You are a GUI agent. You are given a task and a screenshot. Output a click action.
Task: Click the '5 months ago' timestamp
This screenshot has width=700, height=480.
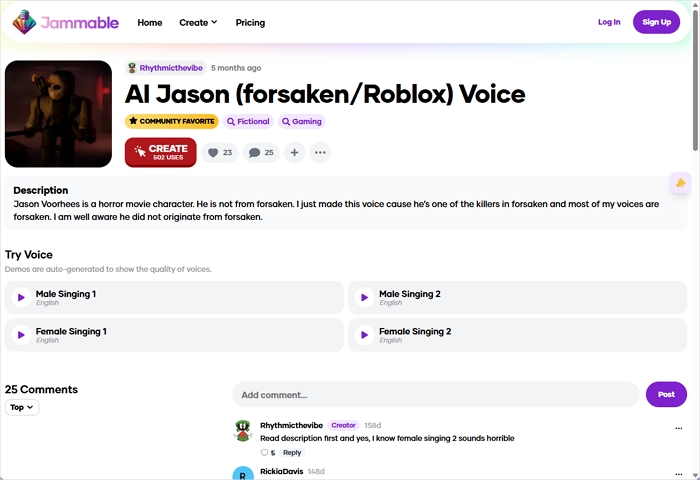(236, 68)
